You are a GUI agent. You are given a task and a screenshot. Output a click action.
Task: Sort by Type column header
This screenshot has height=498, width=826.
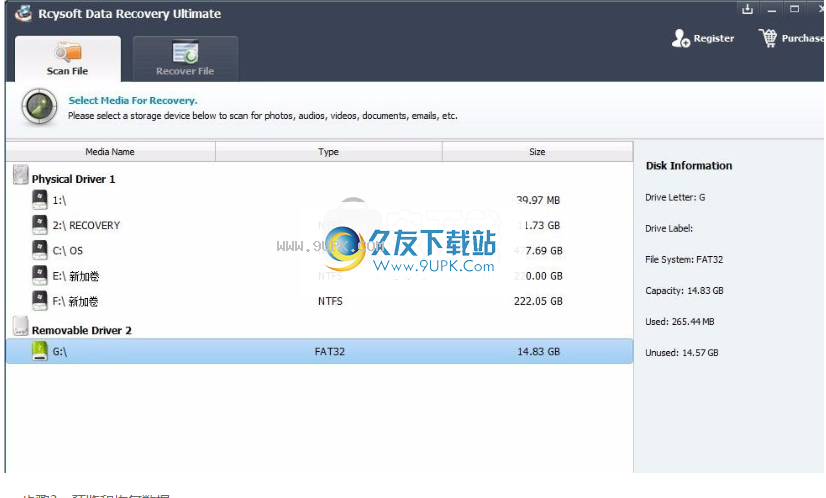[x=328, y=152]
